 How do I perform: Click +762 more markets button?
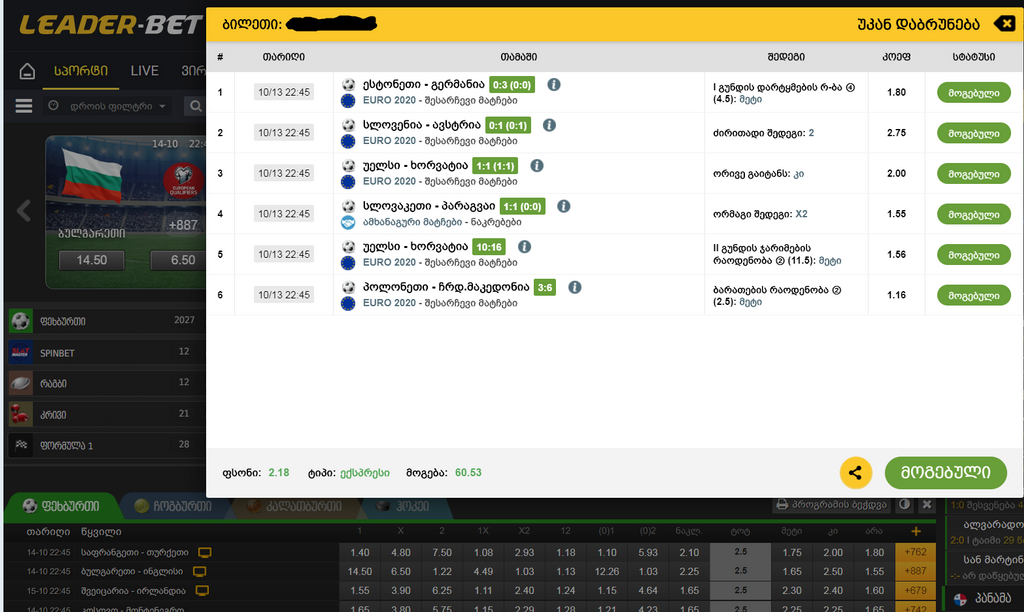[x=916, y=553]
